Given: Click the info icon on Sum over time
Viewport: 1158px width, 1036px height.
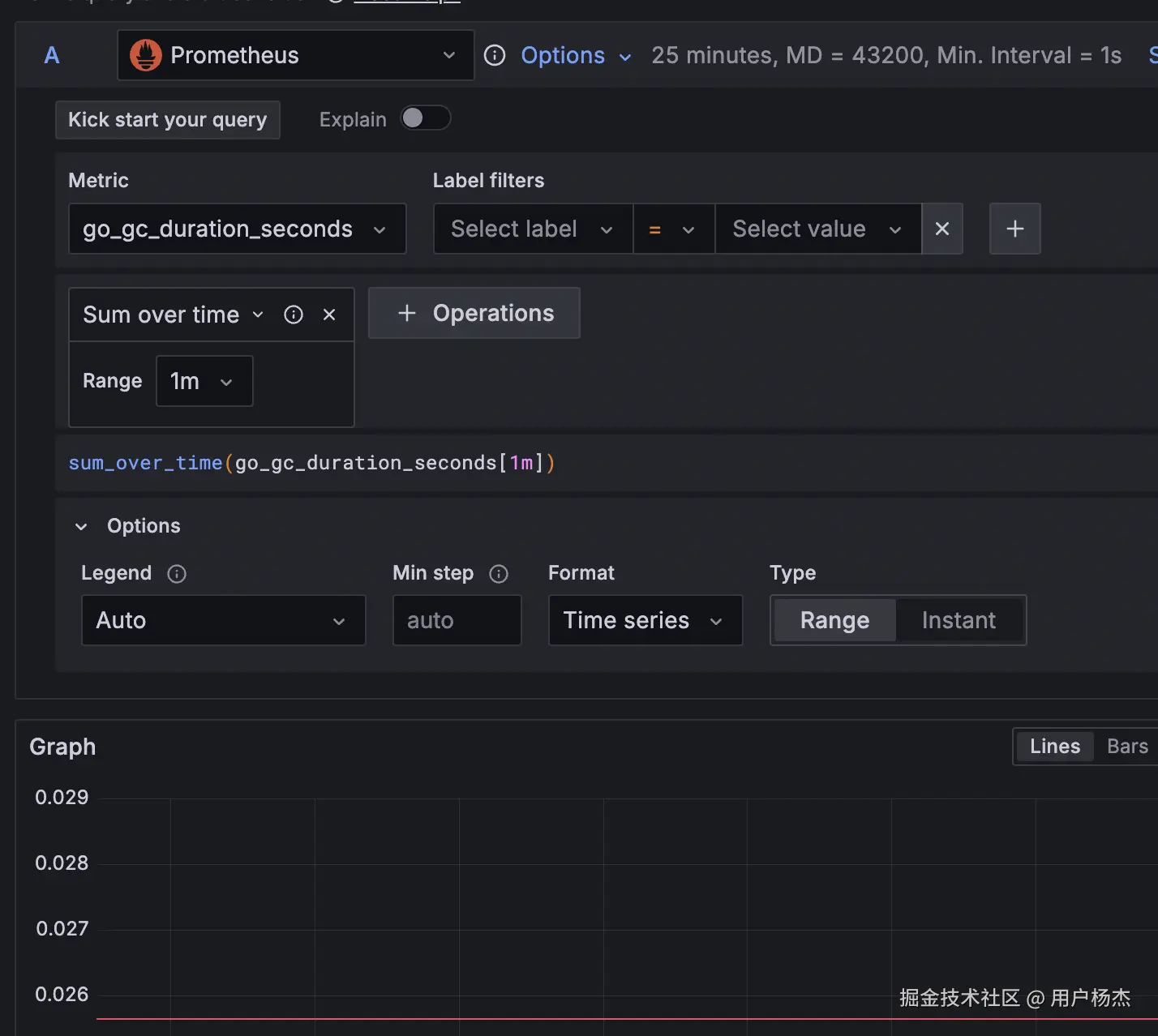Looking at the screenshot, I should [x=294, y=315].
